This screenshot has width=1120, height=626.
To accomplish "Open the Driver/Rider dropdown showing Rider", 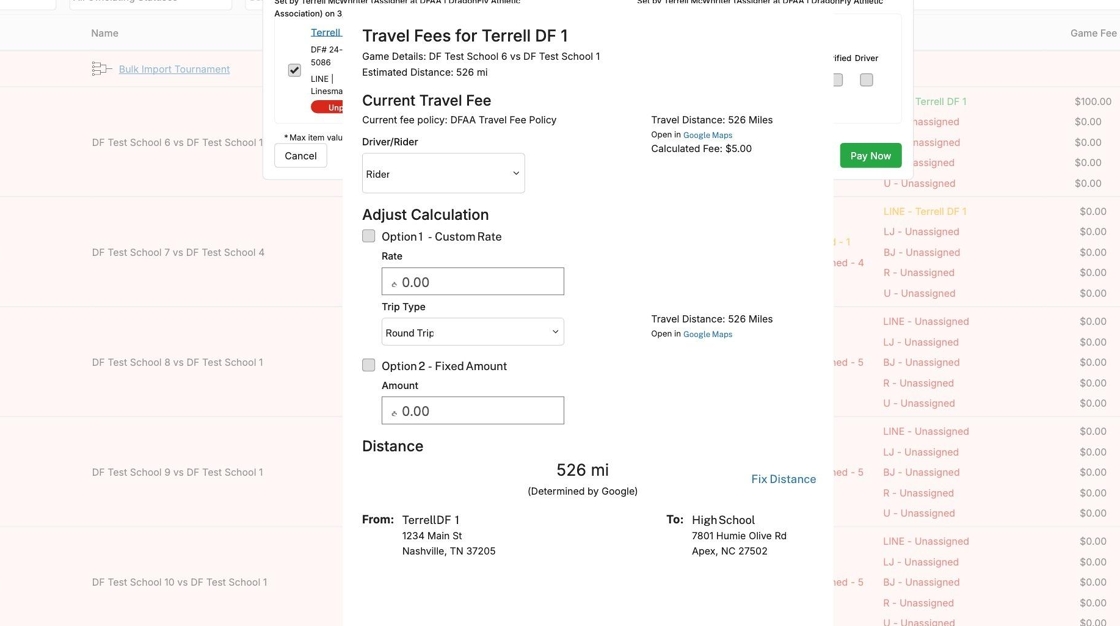I will tap(443, 174).
